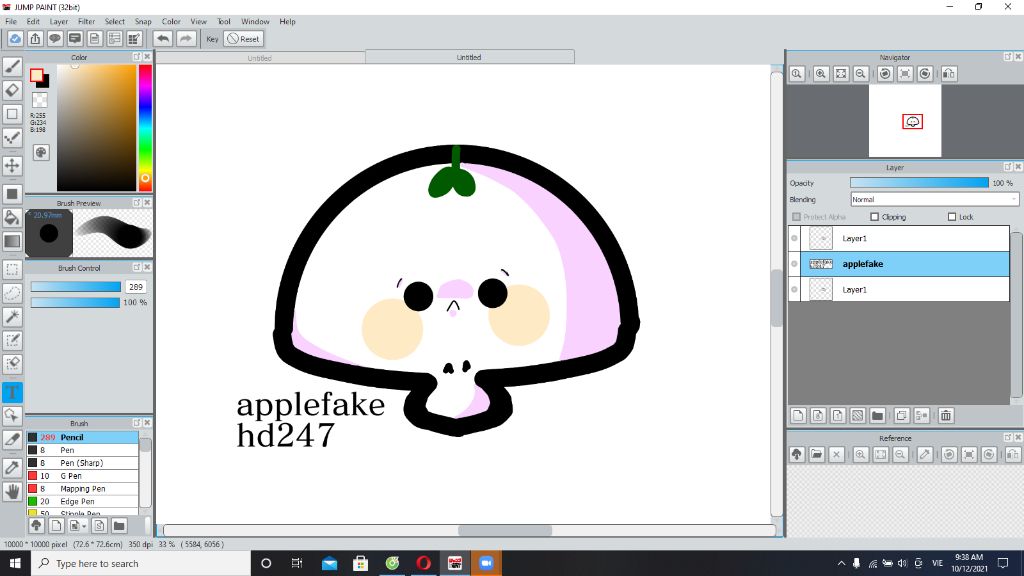Screen dimensions: 1024x576
Task: Flip canvas view in Navigator
Action: pos(949,74)
